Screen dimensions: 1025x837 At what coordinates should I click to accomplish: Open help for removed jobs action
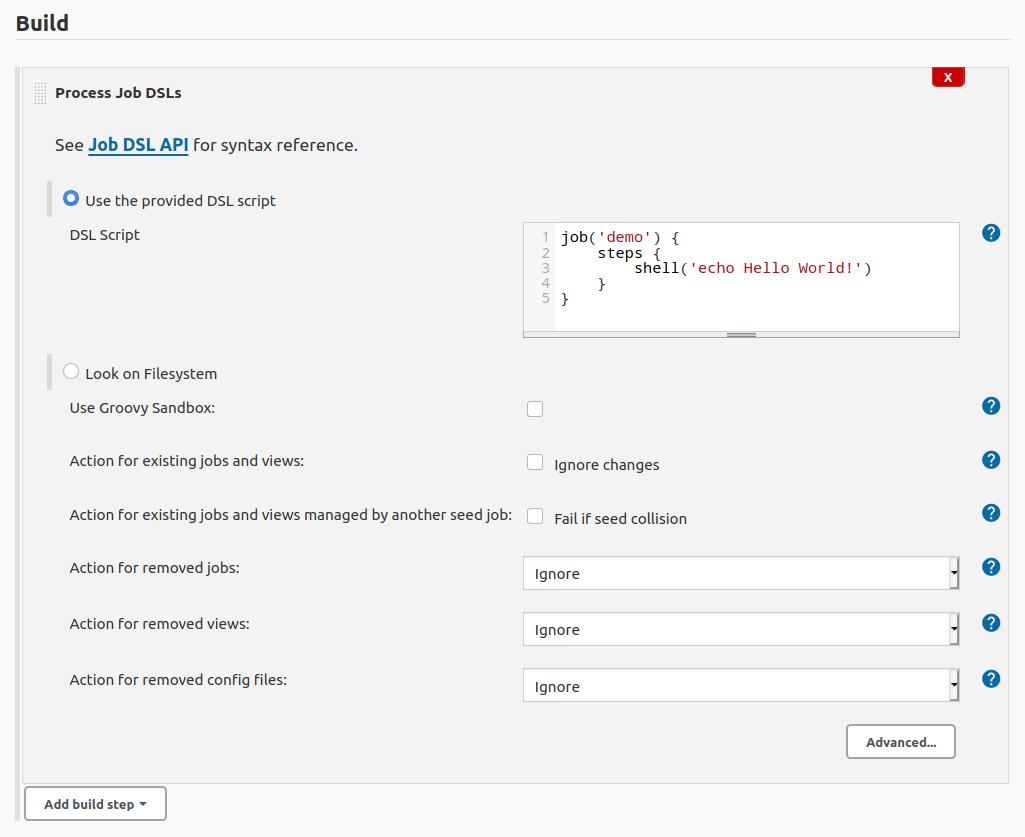click(990, 567)
